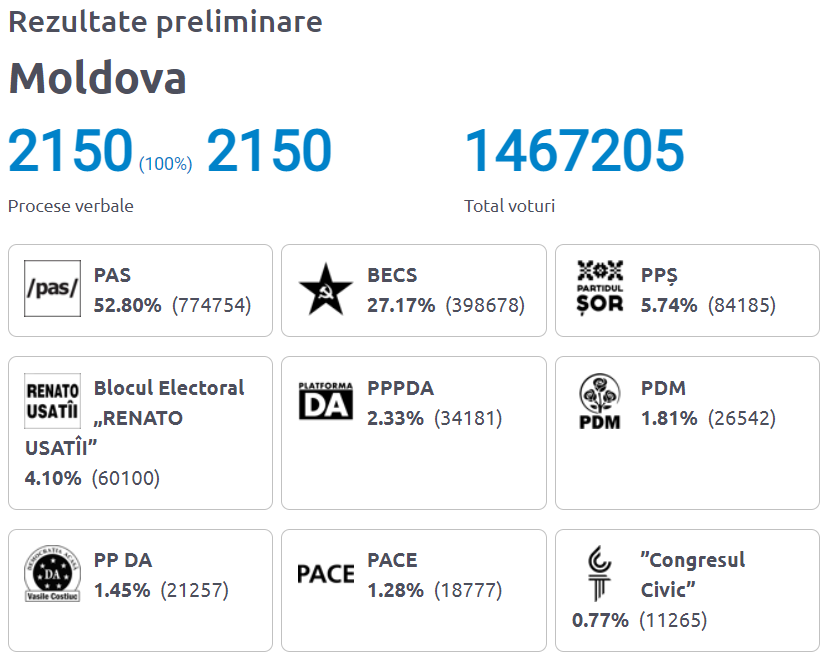Click the BECS star hammer-sickle logo
This screenshot has width=826, height=655.
(326, 289)
